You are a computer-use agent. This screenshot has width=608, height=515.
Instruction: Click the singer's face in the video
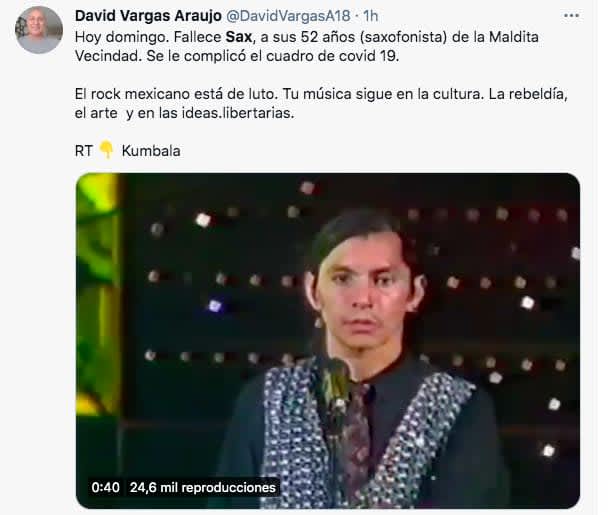[x=361, y=293]
